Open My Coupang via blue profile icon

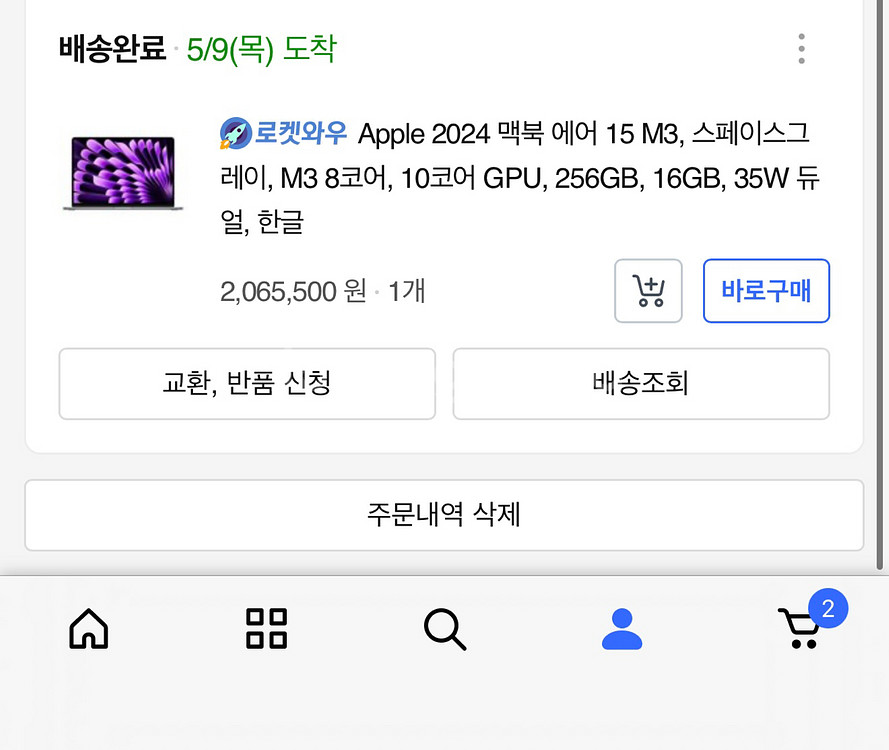[622, 628]
